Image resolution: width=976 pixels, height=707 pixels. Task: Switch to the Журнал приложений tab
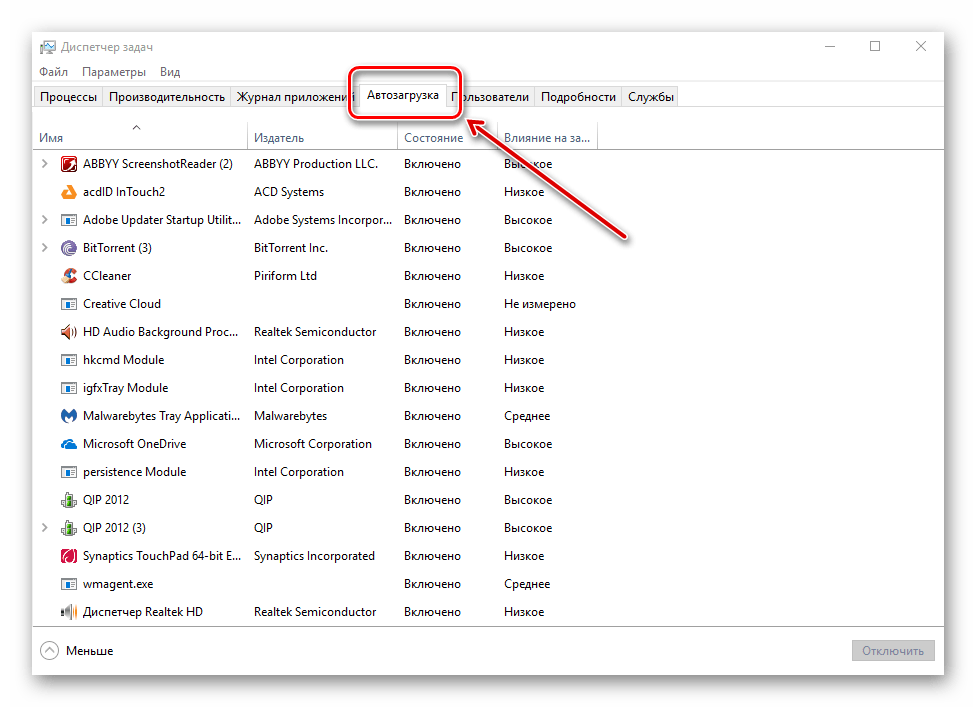point(293,97)
